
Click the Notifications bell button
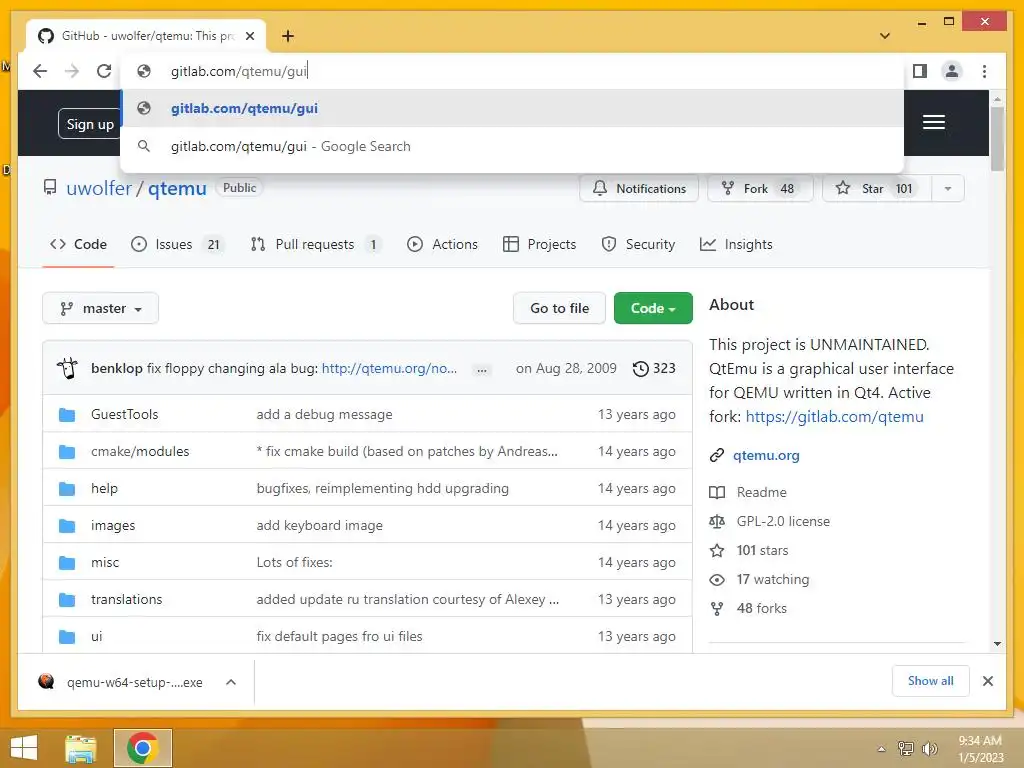pos(639,189)
